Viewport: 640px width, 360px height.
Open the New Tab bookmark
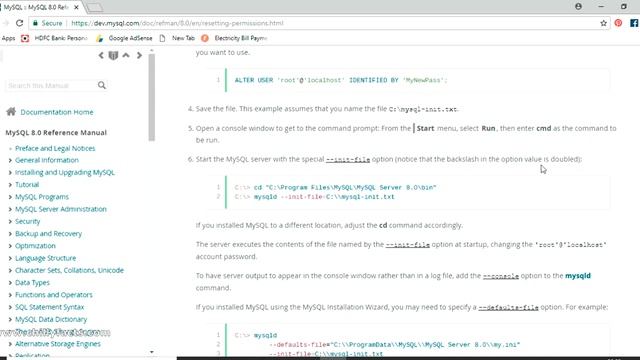pos(177,38)
